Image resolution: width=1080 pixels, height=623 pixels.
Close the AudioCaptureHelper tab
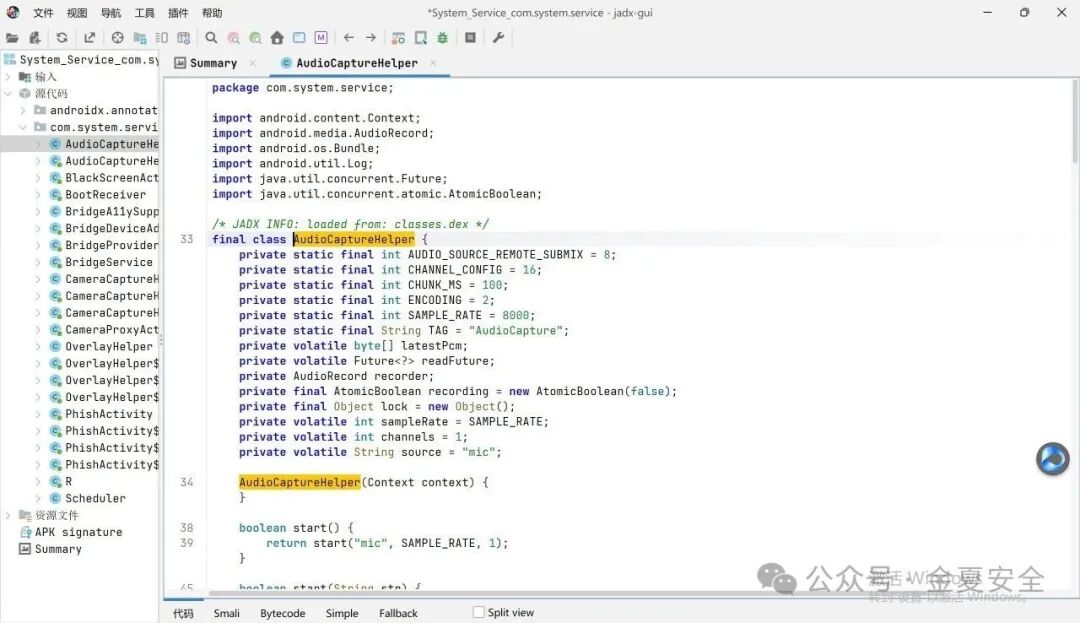[433, 63]
